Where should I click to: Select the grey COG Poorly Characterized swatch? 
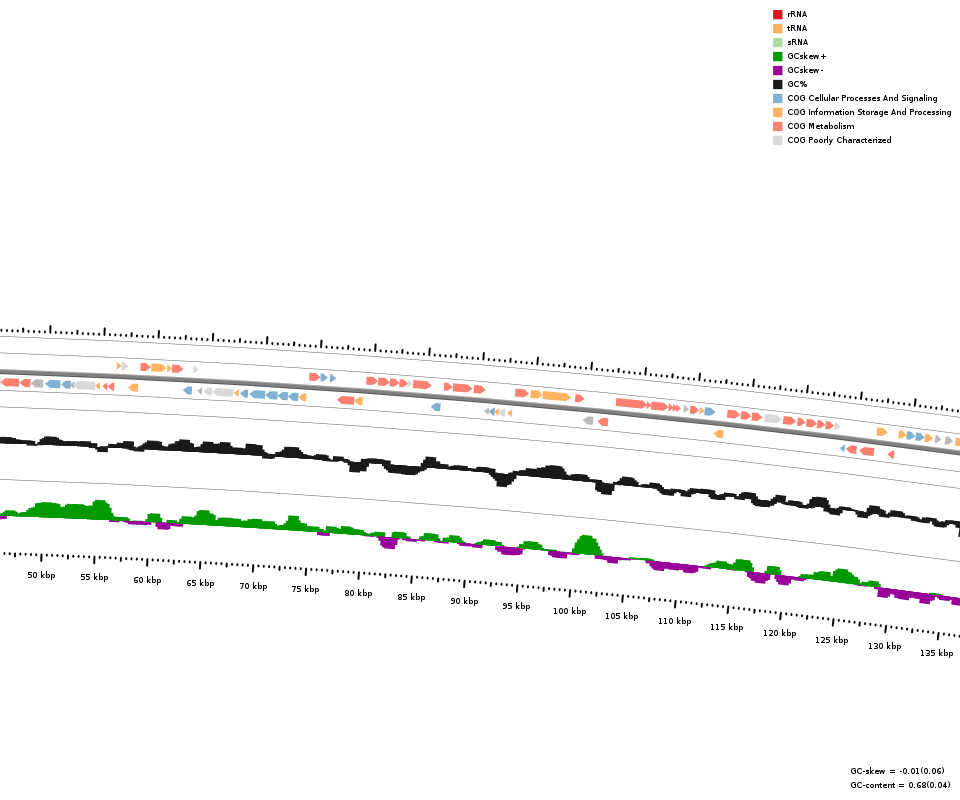pyautogui.click(x=777, y=140)
